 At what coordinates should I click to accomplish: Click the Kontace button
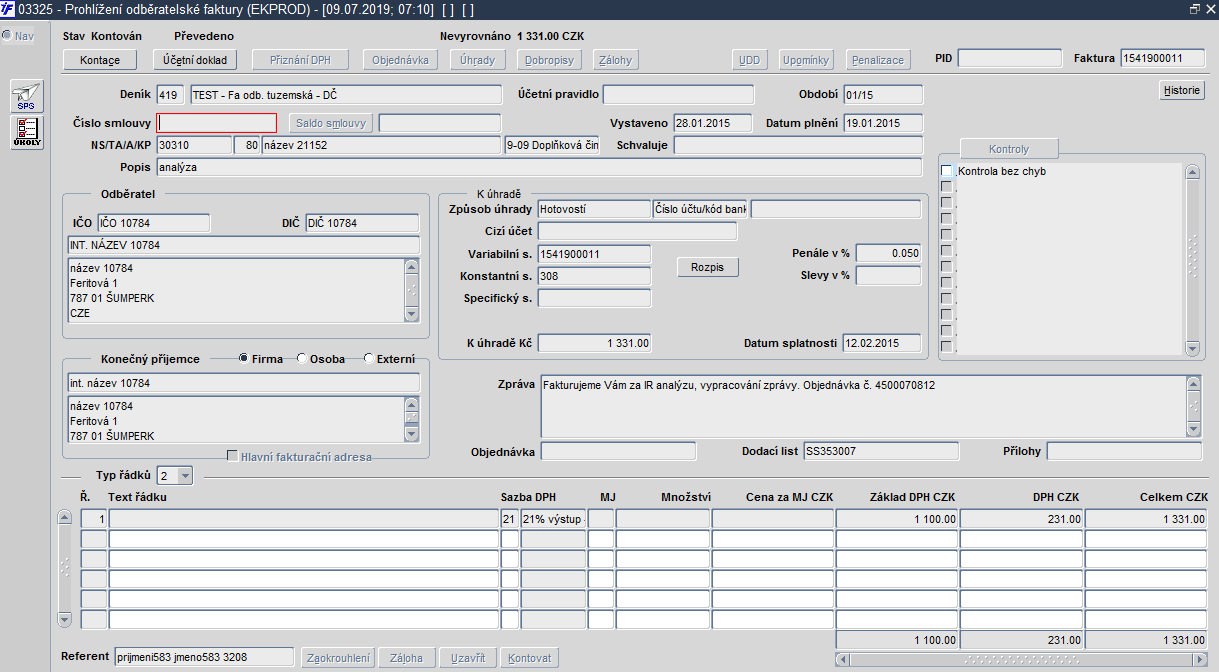tap(99, 60)
